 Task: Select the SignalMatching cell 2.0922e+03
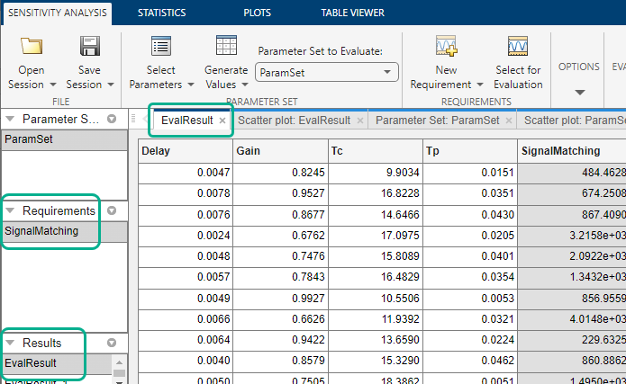pos(572,256)
